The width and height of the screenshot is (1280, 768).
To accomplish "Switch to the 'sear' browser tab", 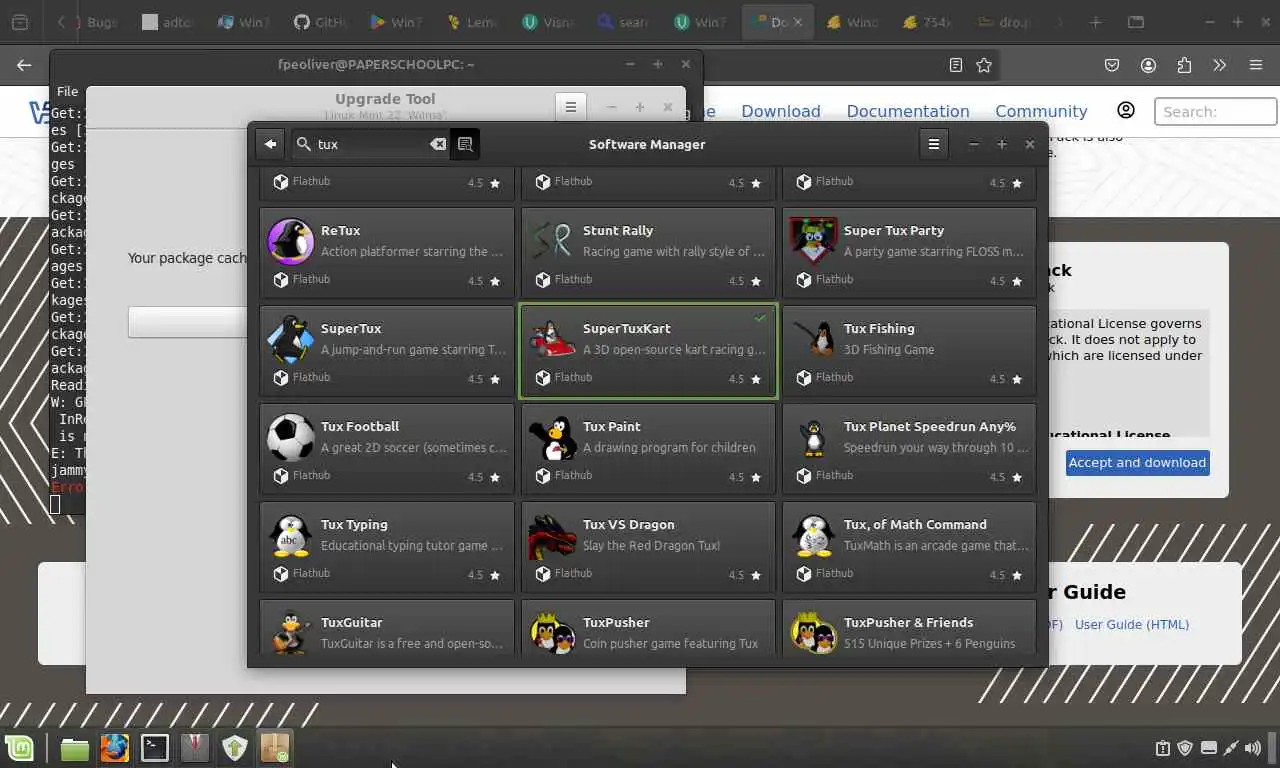I will [624, 22].
